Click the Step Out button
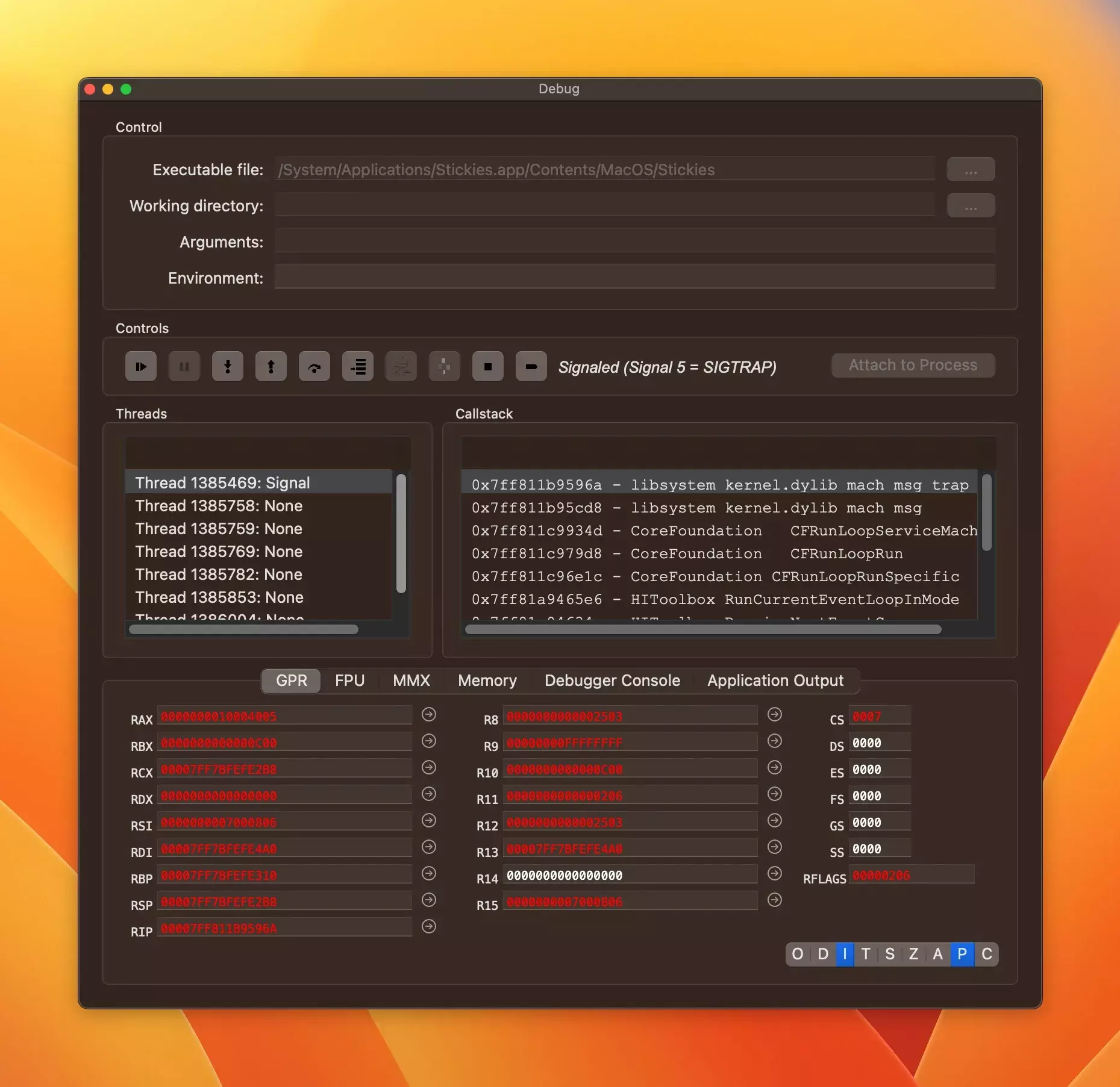 point(271,366)
